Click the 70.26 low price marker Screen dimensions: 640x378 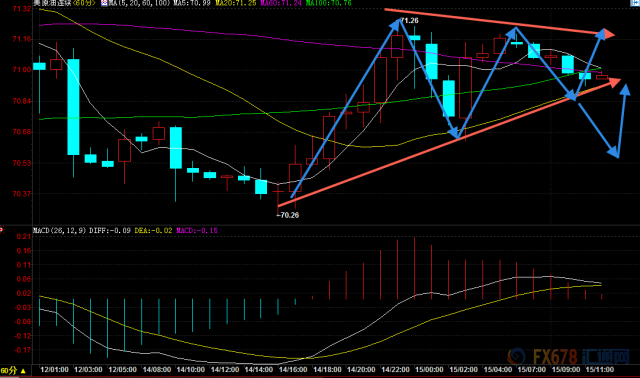288,215
